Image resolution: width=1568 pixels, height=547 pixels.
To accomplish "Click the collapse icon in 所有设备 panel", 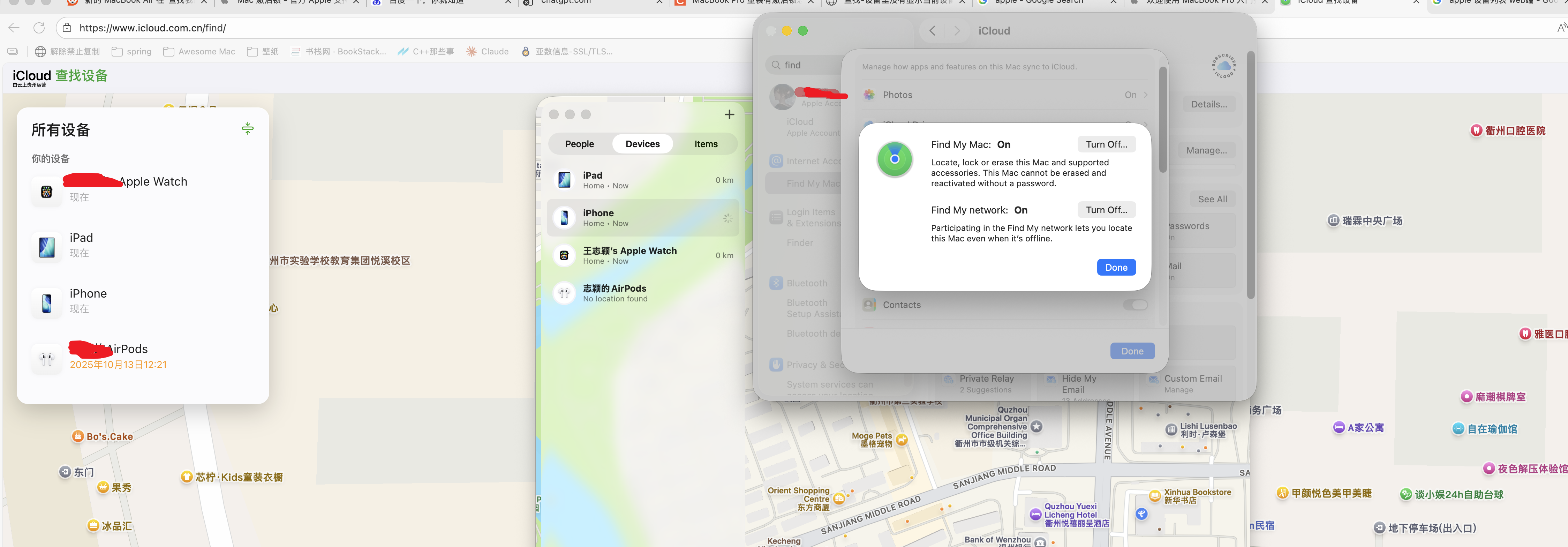I will [x=248, y=128].
